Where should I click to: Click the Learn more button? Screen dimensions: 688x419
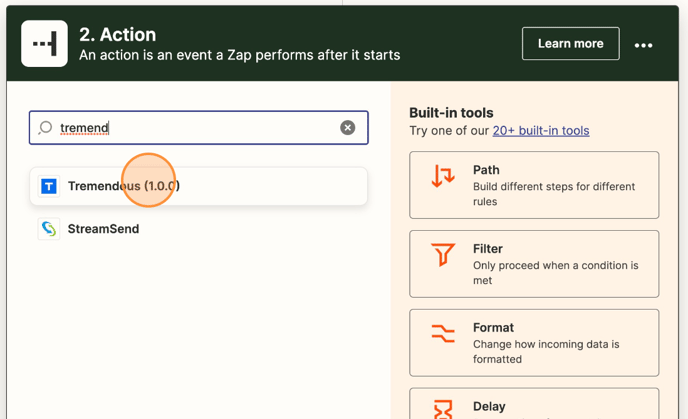tap(570, 43)
